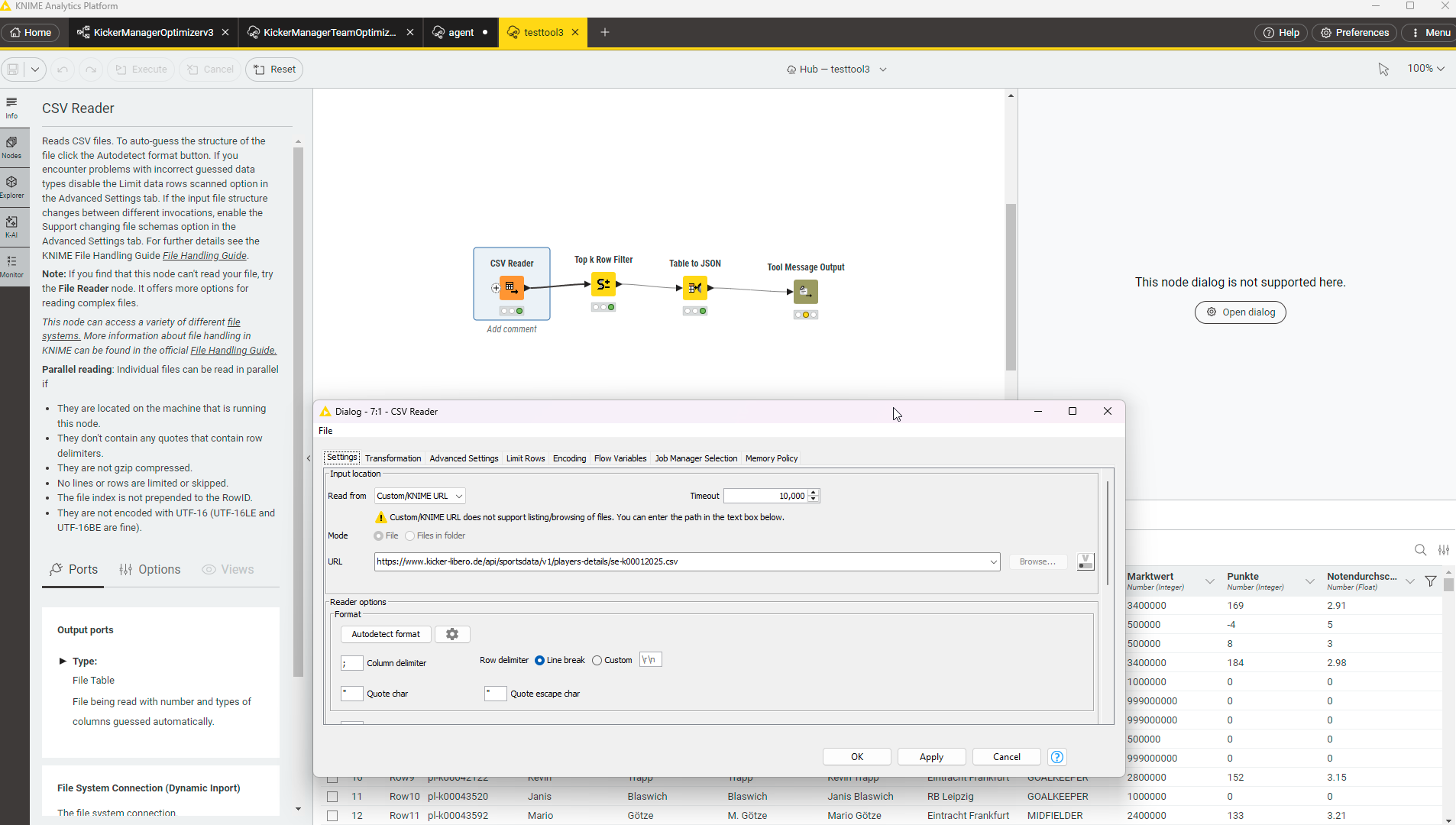Switch to the agent workflow tab
The width and height of the screenshot is (1456, 825).
461,32
